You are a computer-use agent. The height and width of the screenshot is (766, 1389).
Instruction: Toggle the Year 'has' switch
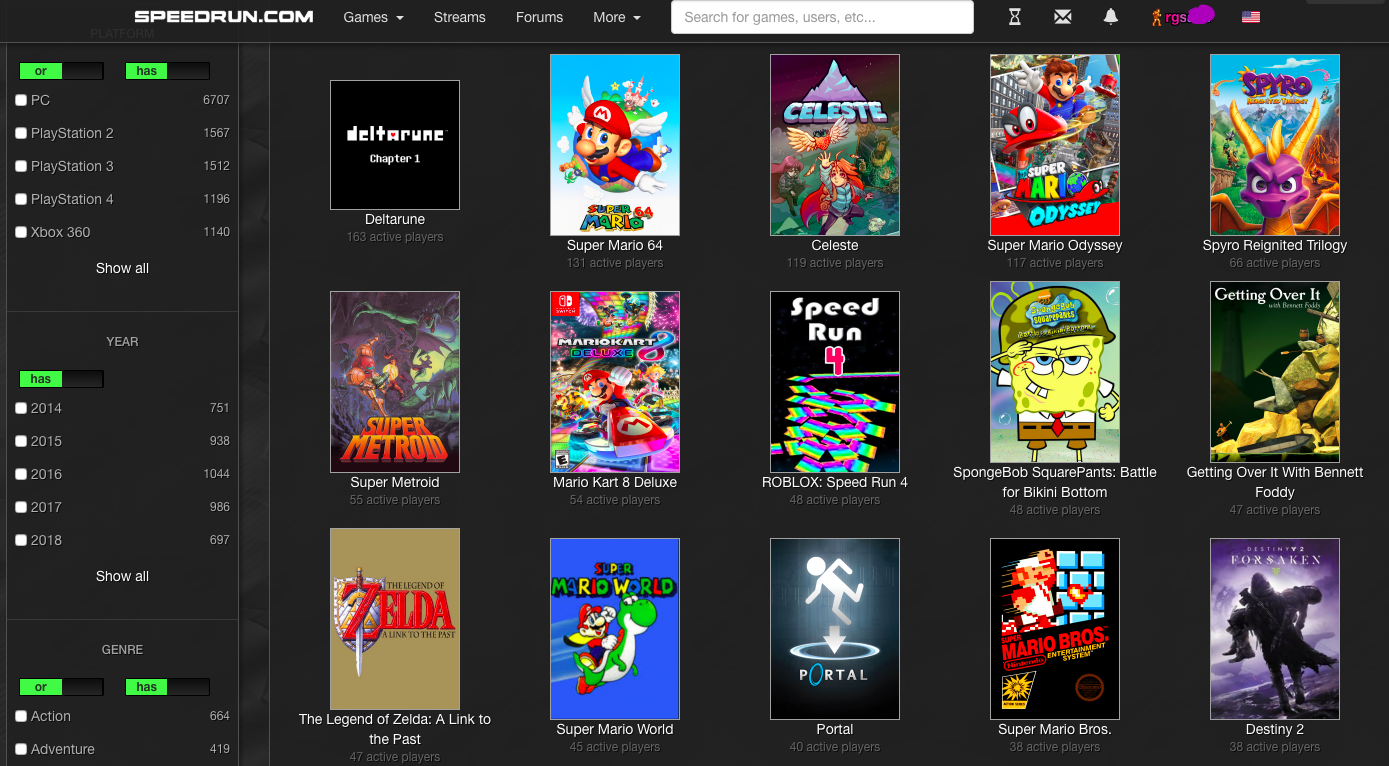tap(61, 379)
